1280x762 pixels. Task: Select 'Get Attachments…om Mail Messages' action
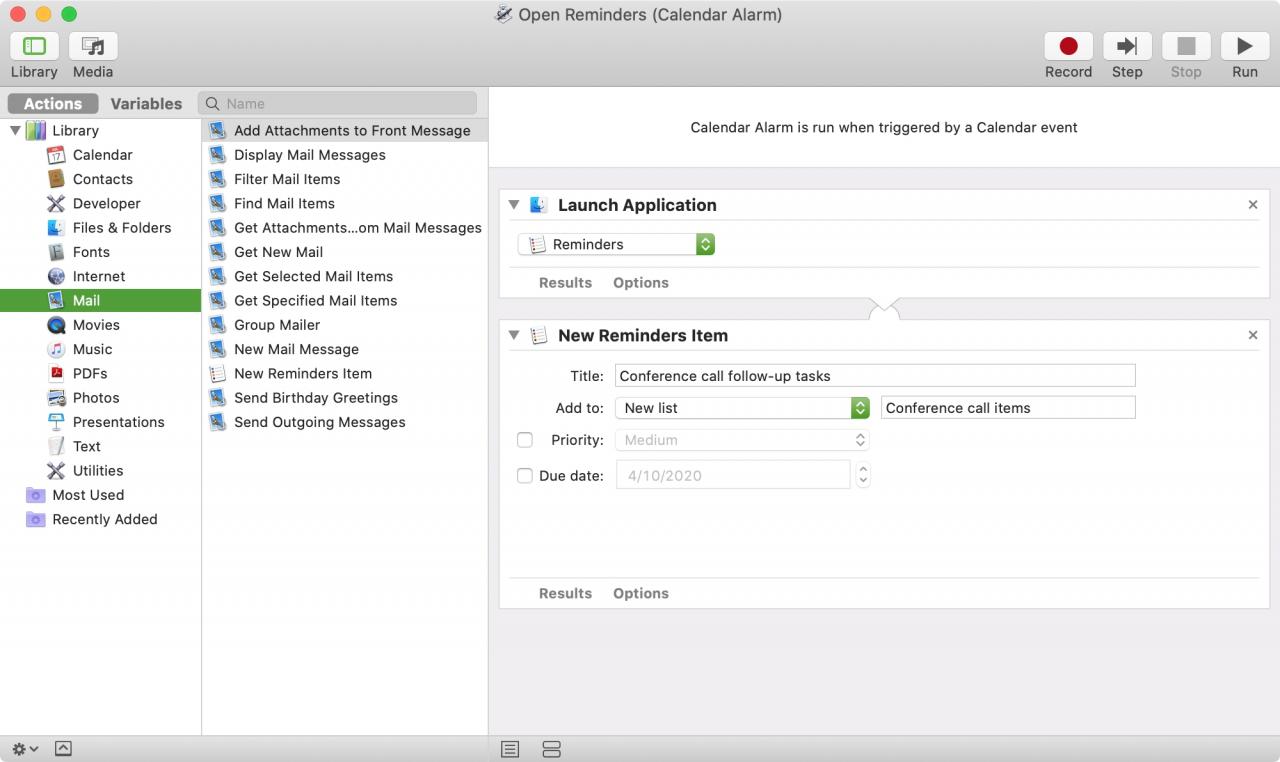click(345, 228)
